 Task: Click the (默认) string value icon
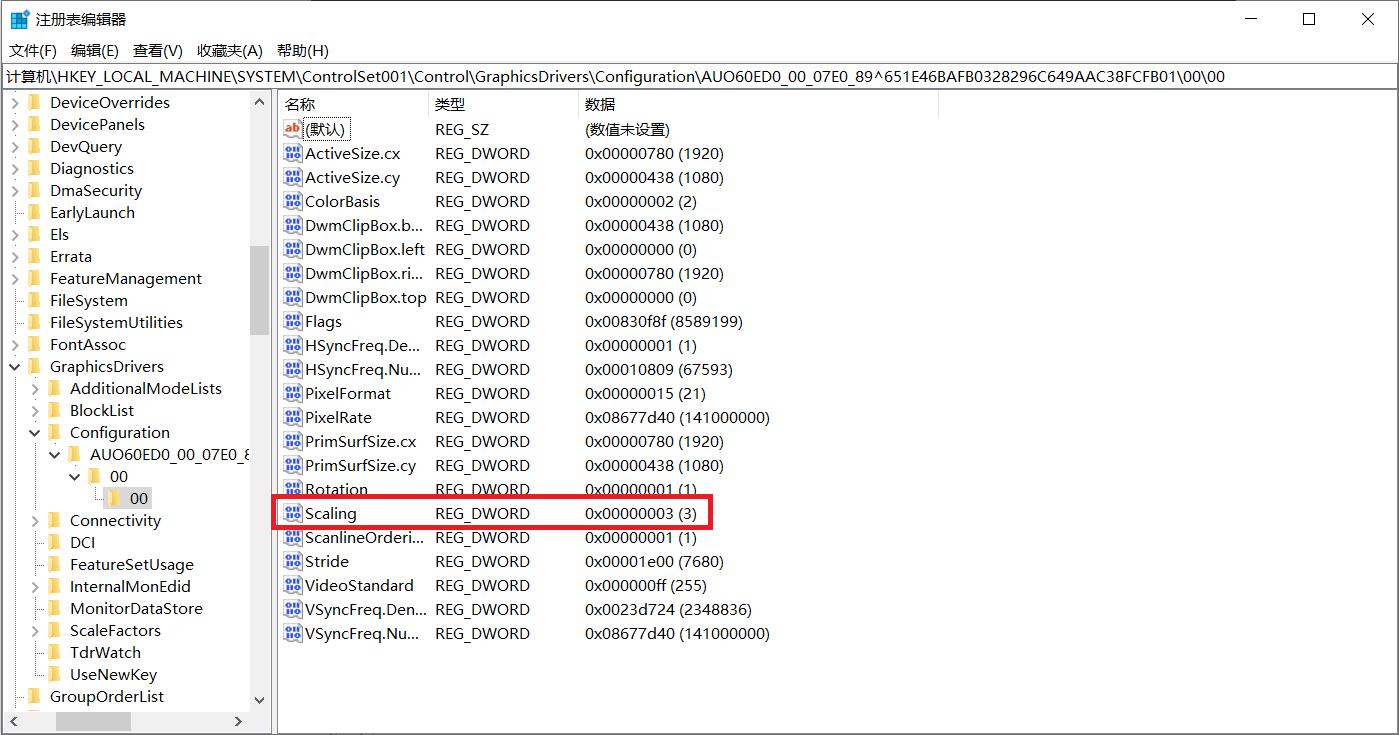tap(293, 129)
